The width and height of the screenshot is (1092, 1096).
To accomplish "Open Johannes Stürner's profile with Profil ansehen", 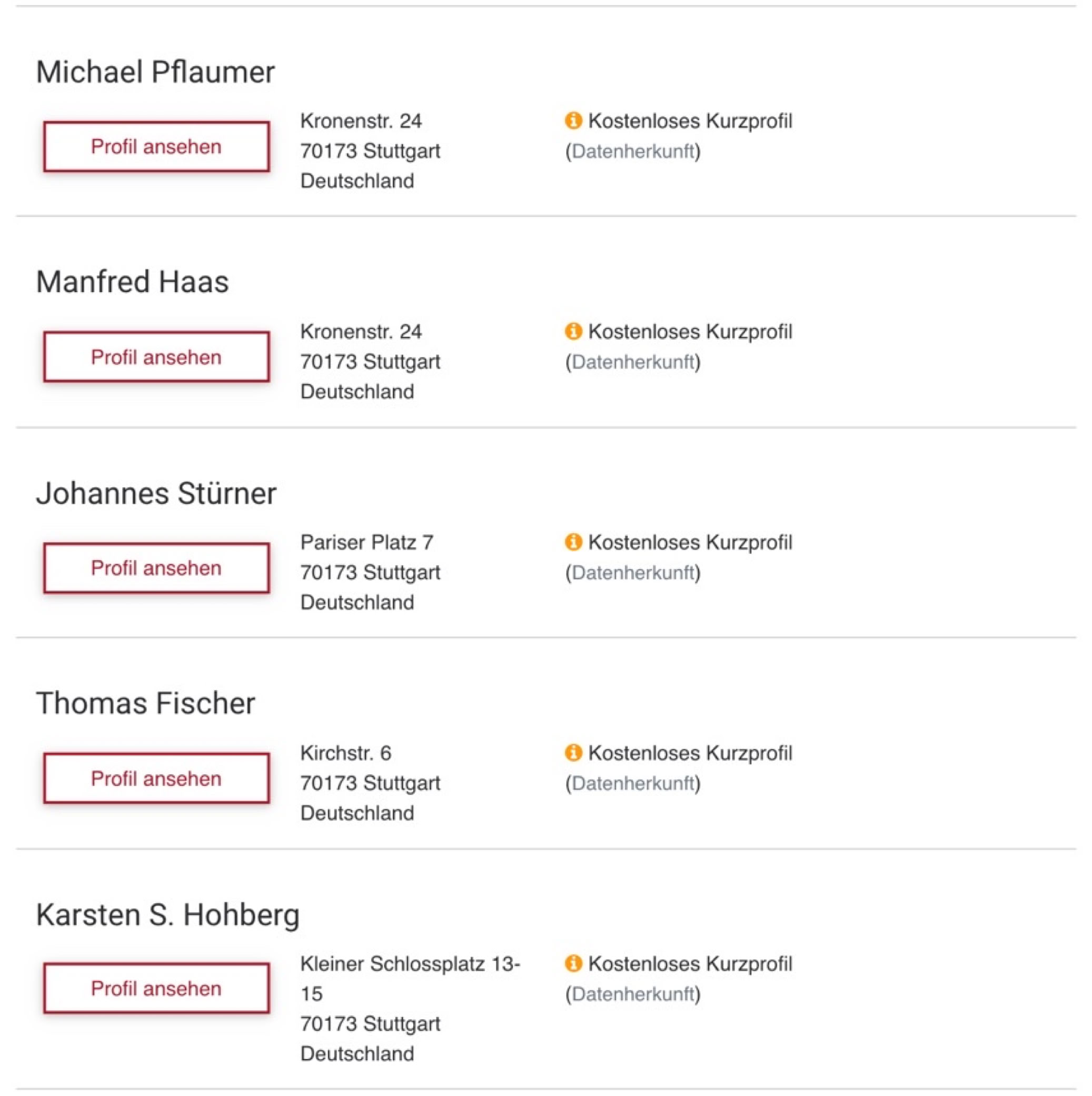I will click(156, 568).
